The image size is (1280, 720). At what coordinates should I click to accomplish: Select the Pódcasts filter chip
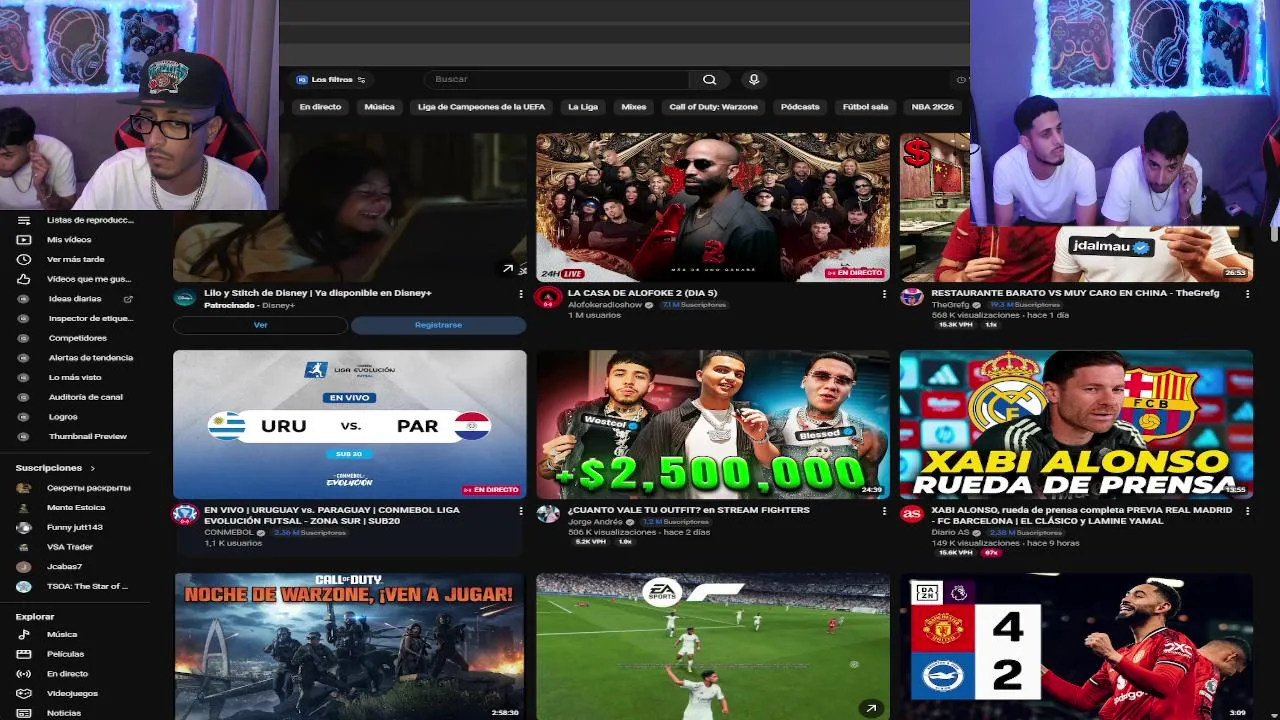point(800,107)
